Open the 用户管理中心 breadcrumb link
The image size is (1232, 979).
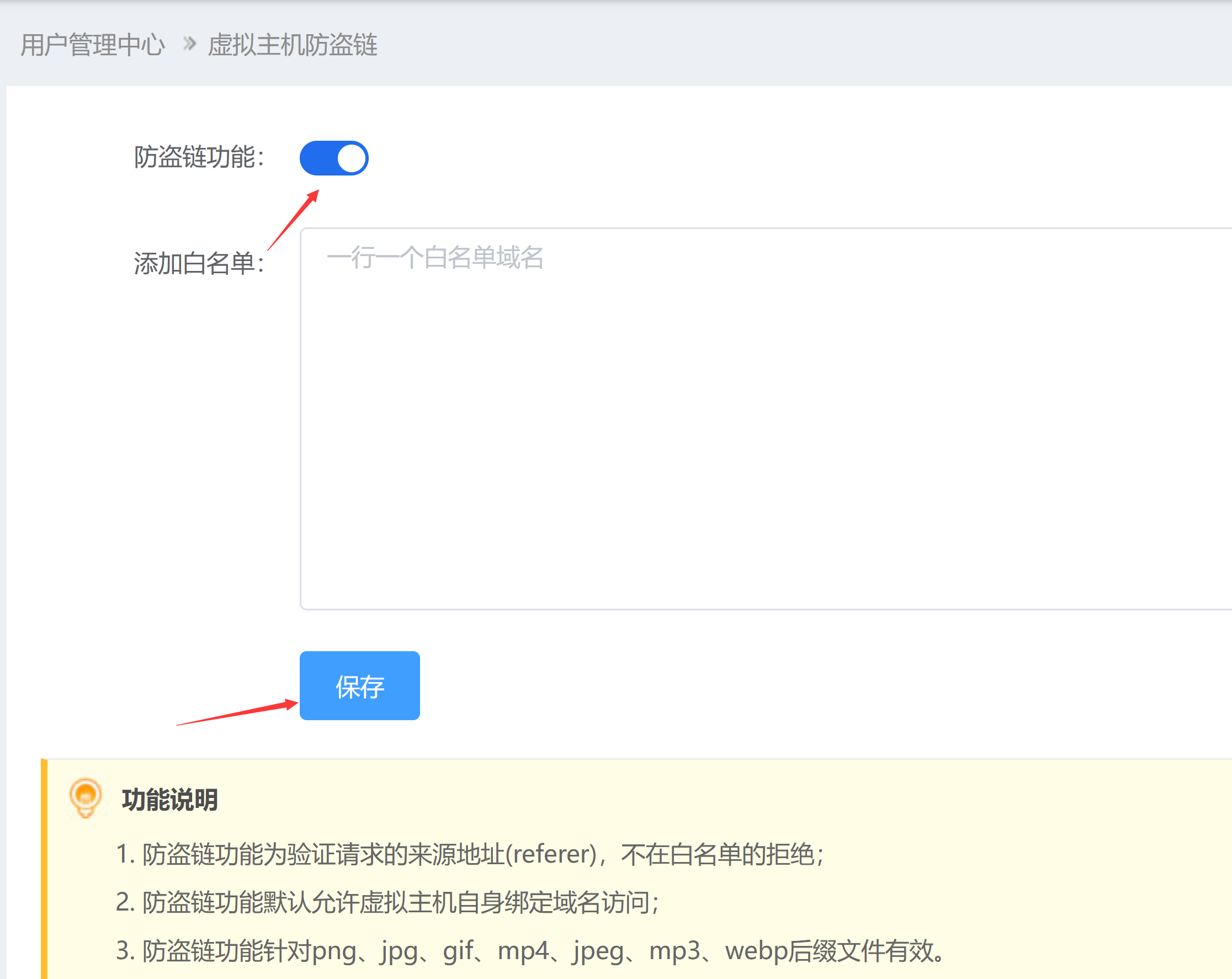coord(93,45)
